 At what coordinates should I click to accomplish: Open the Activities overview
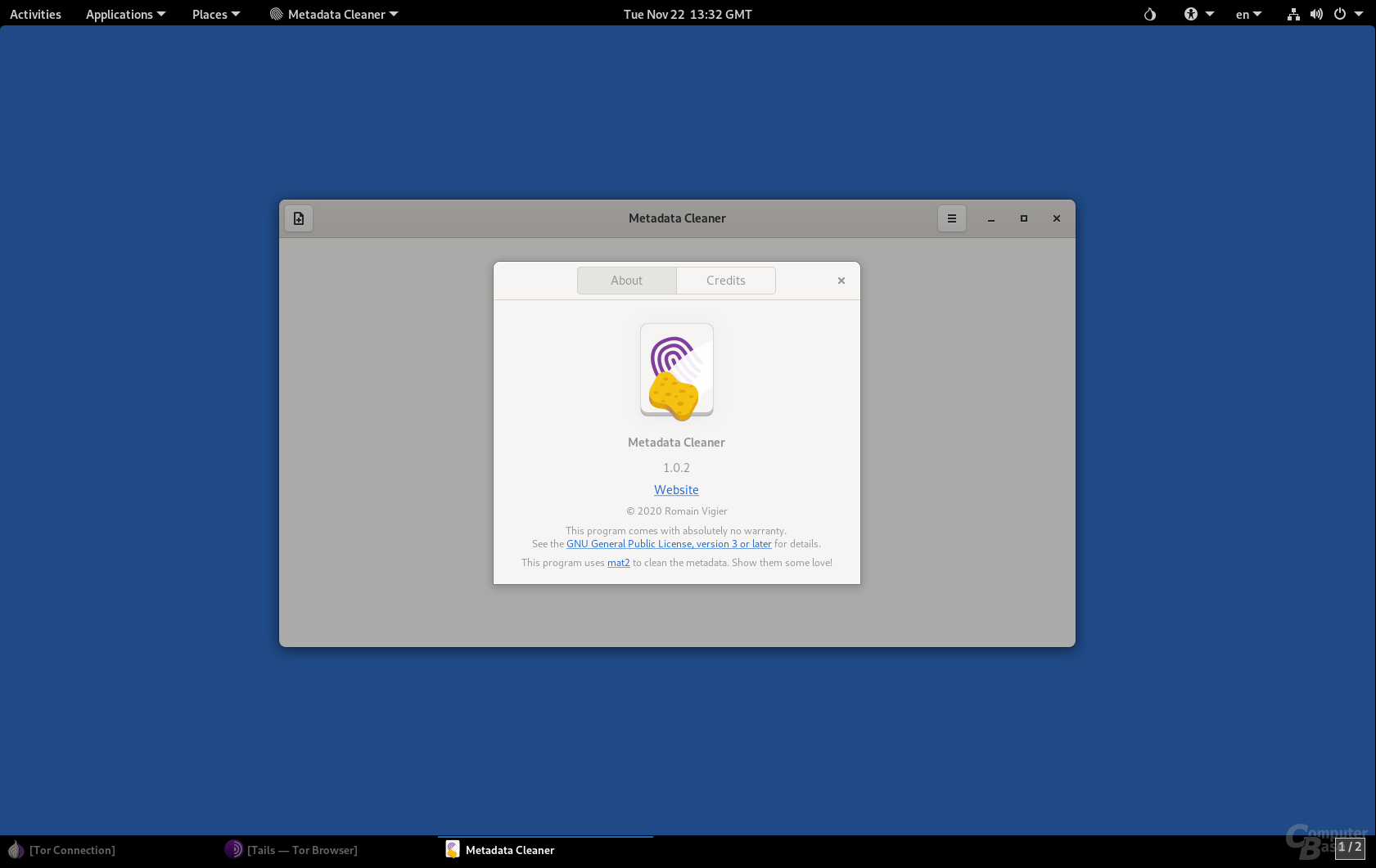pyautogui.click(x=35, y=14)
